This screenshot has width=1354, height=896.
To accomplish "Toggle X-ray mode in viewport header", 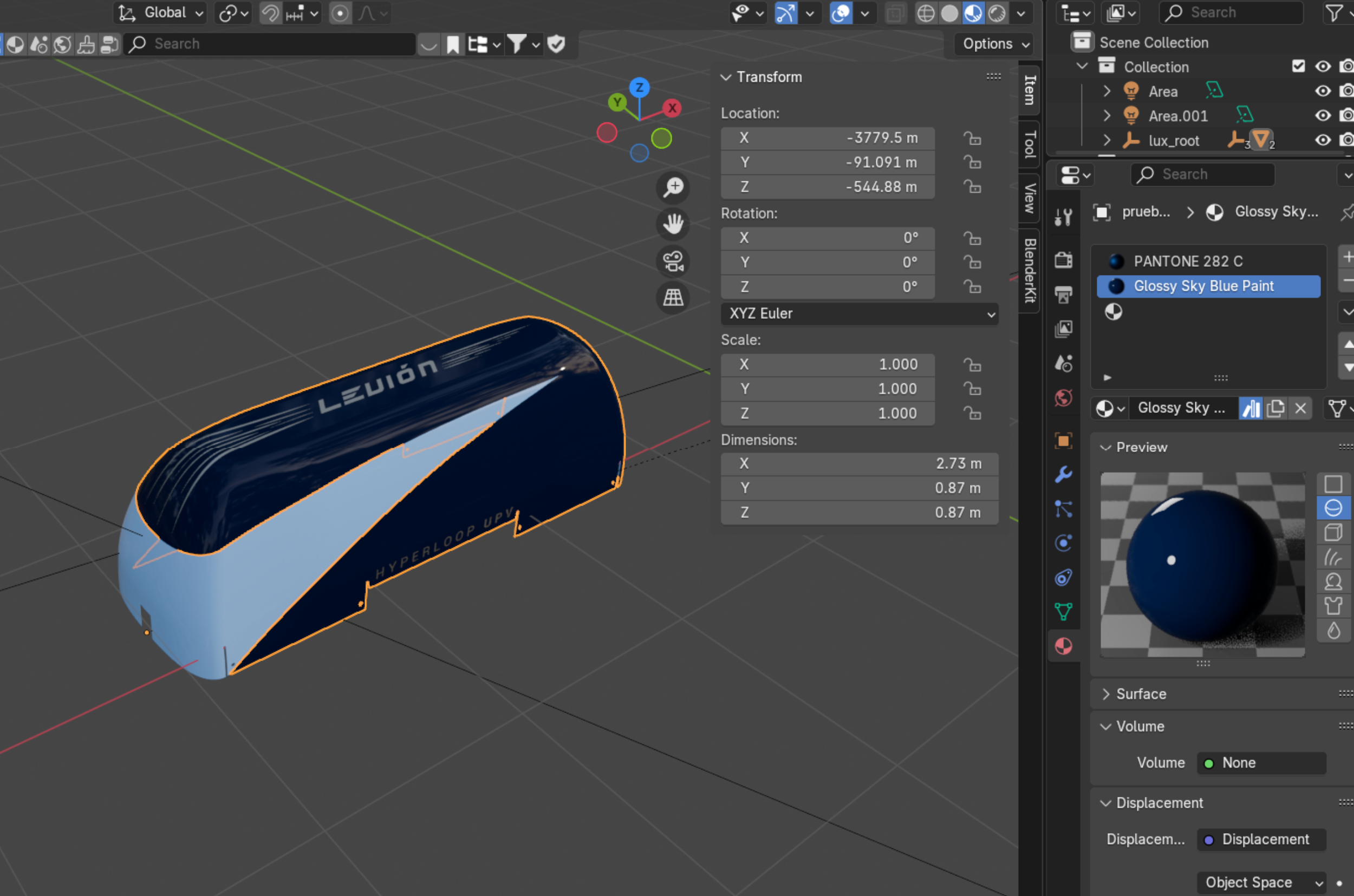I will tap(896, 12).
